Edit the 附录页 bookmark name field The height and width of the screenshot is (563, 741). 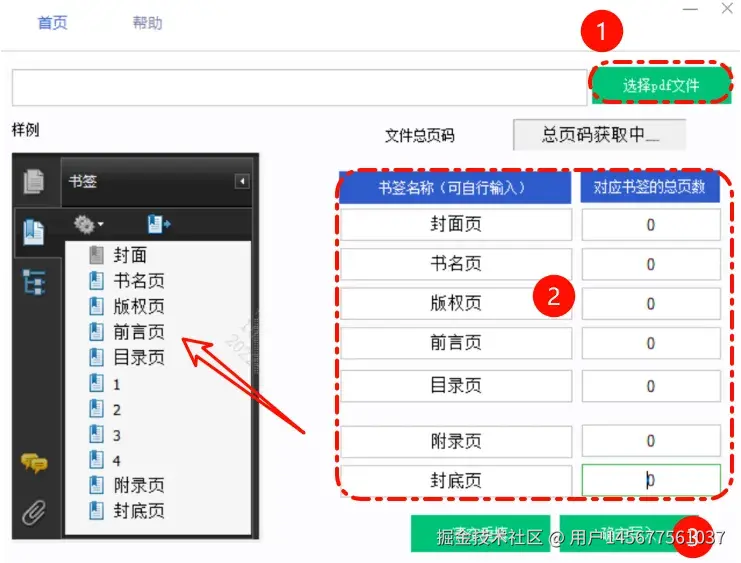click(456, 442)
